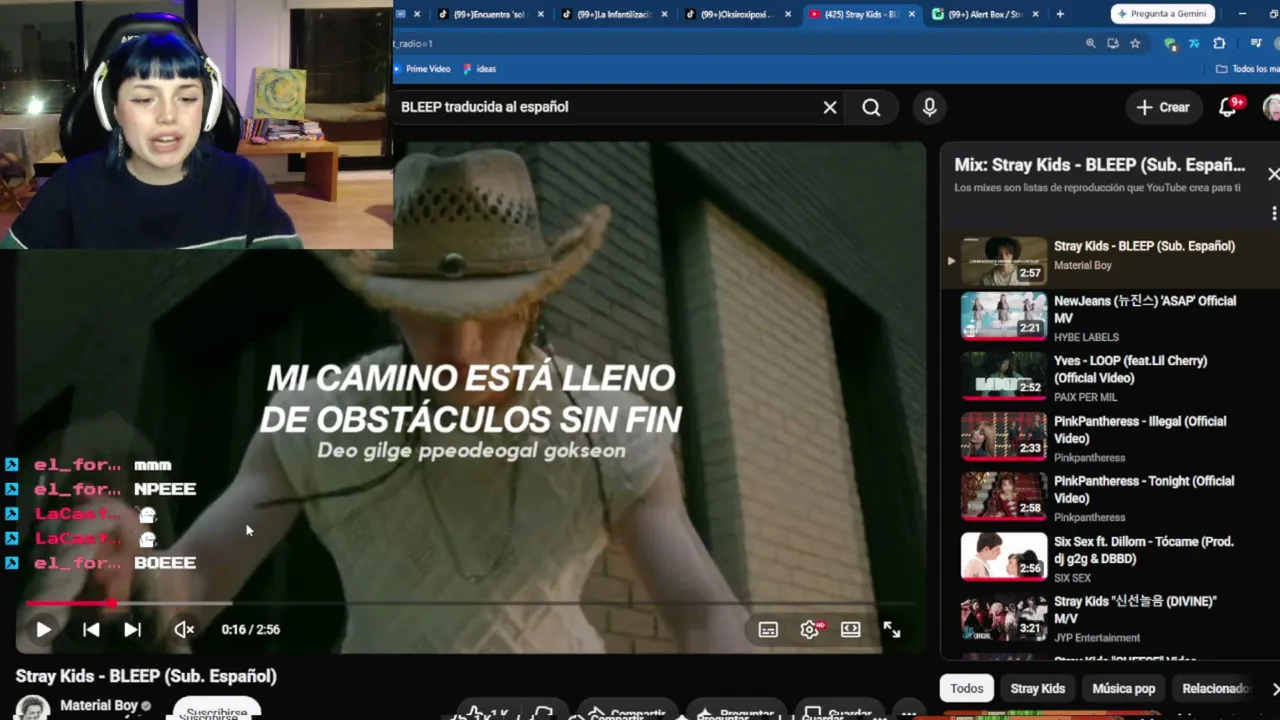Screen dimensions: 1280x720
Task: Switch to the Oksiroxipoxi TikTok tab
Action: coord(736,14)
